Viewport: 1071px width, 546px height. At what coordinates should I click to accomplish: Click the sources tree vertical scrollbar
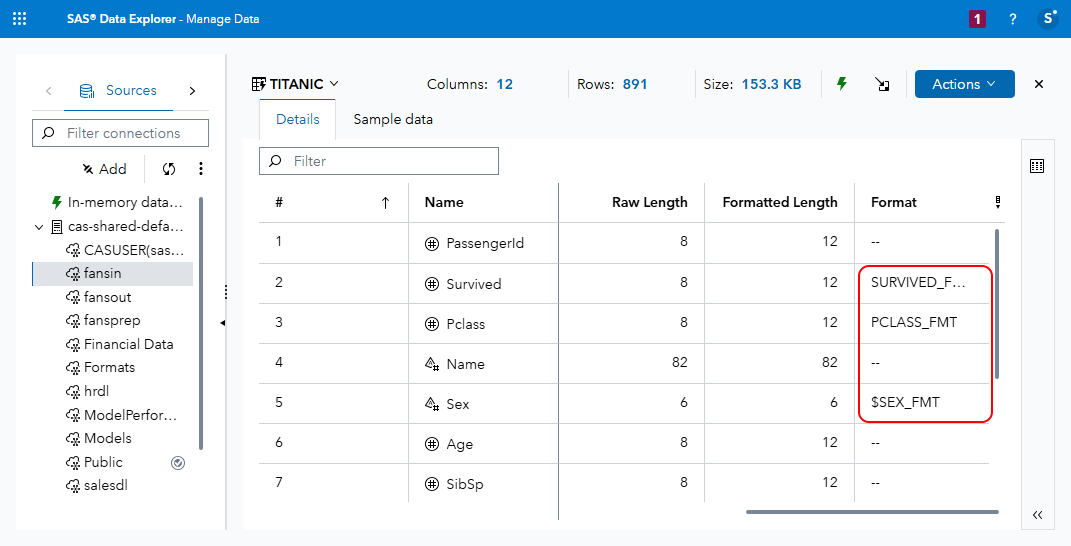201,323
